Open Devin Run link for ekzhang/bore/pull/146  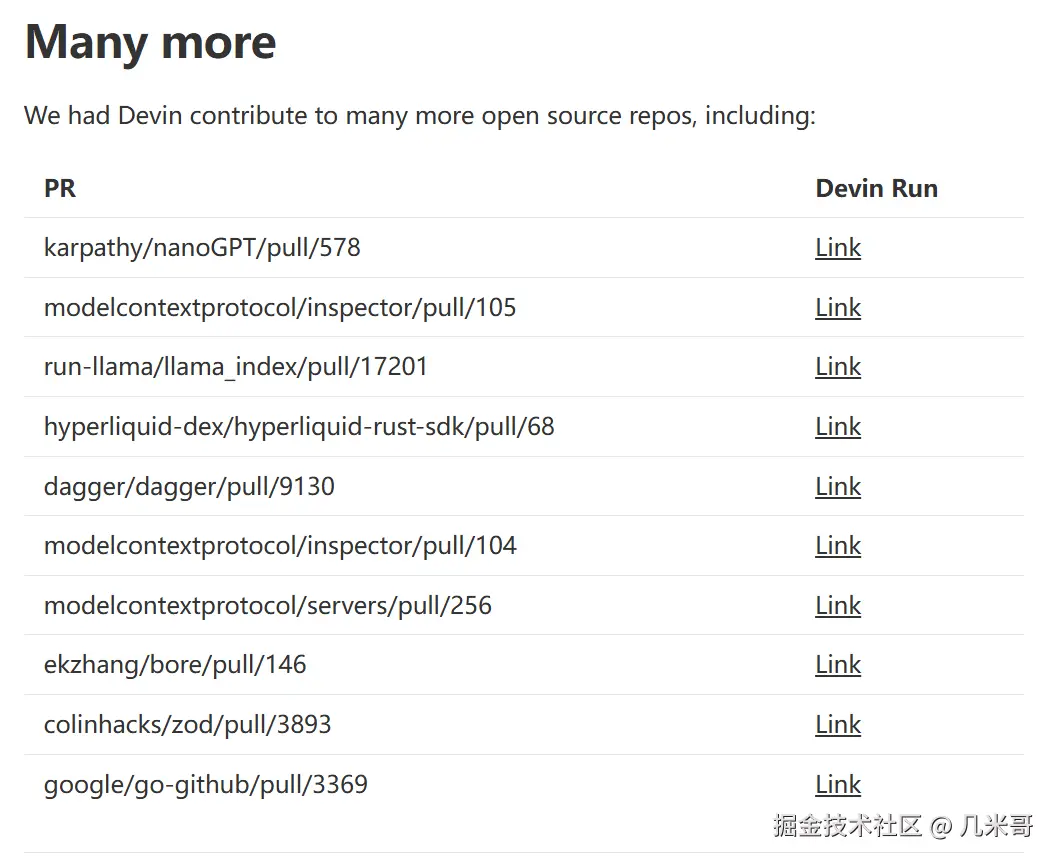point(838,665)
